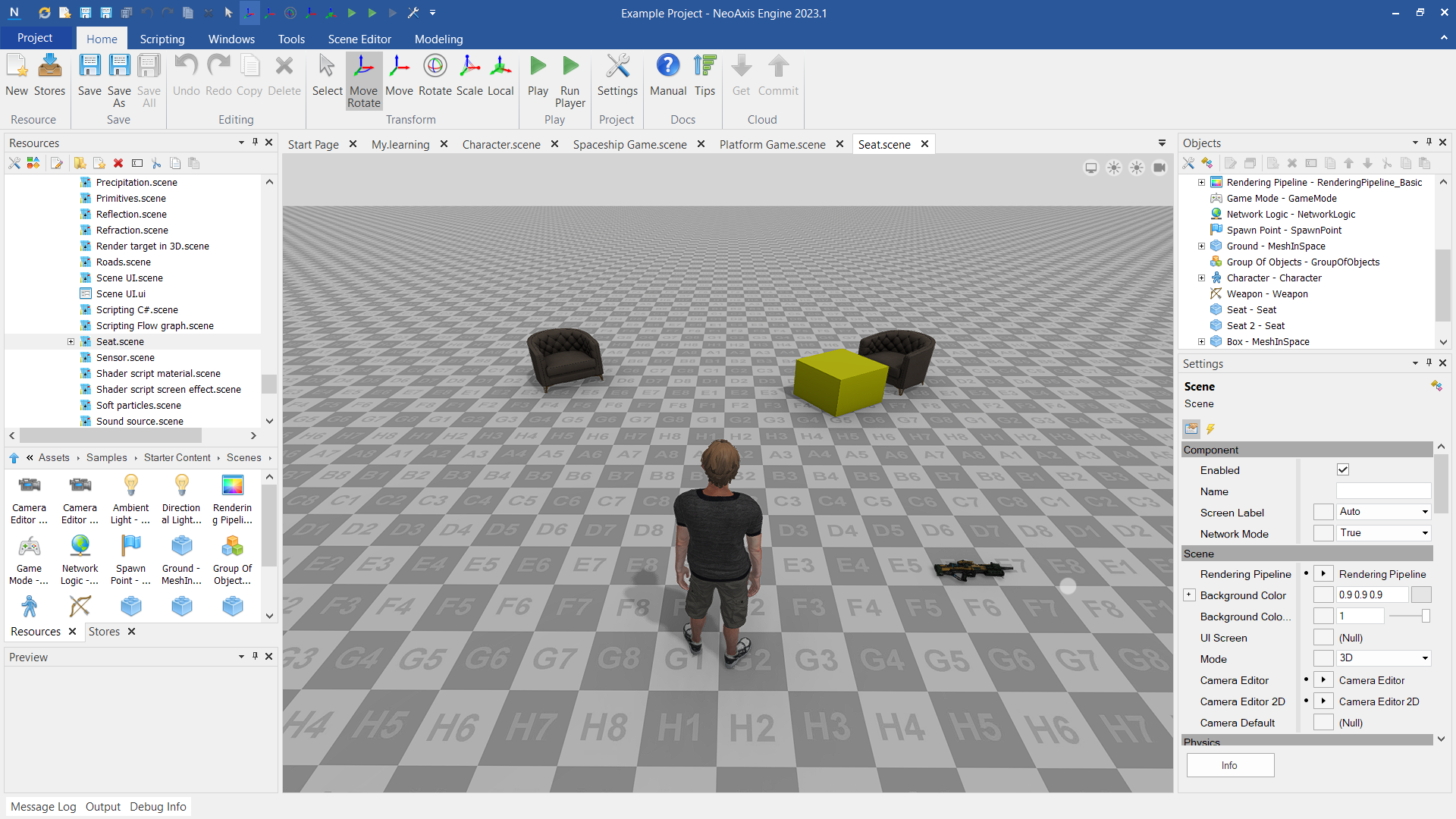Open the Network Mode True dropdown
Viewport: 1456px width, 819px height.
click(1383, 533)
